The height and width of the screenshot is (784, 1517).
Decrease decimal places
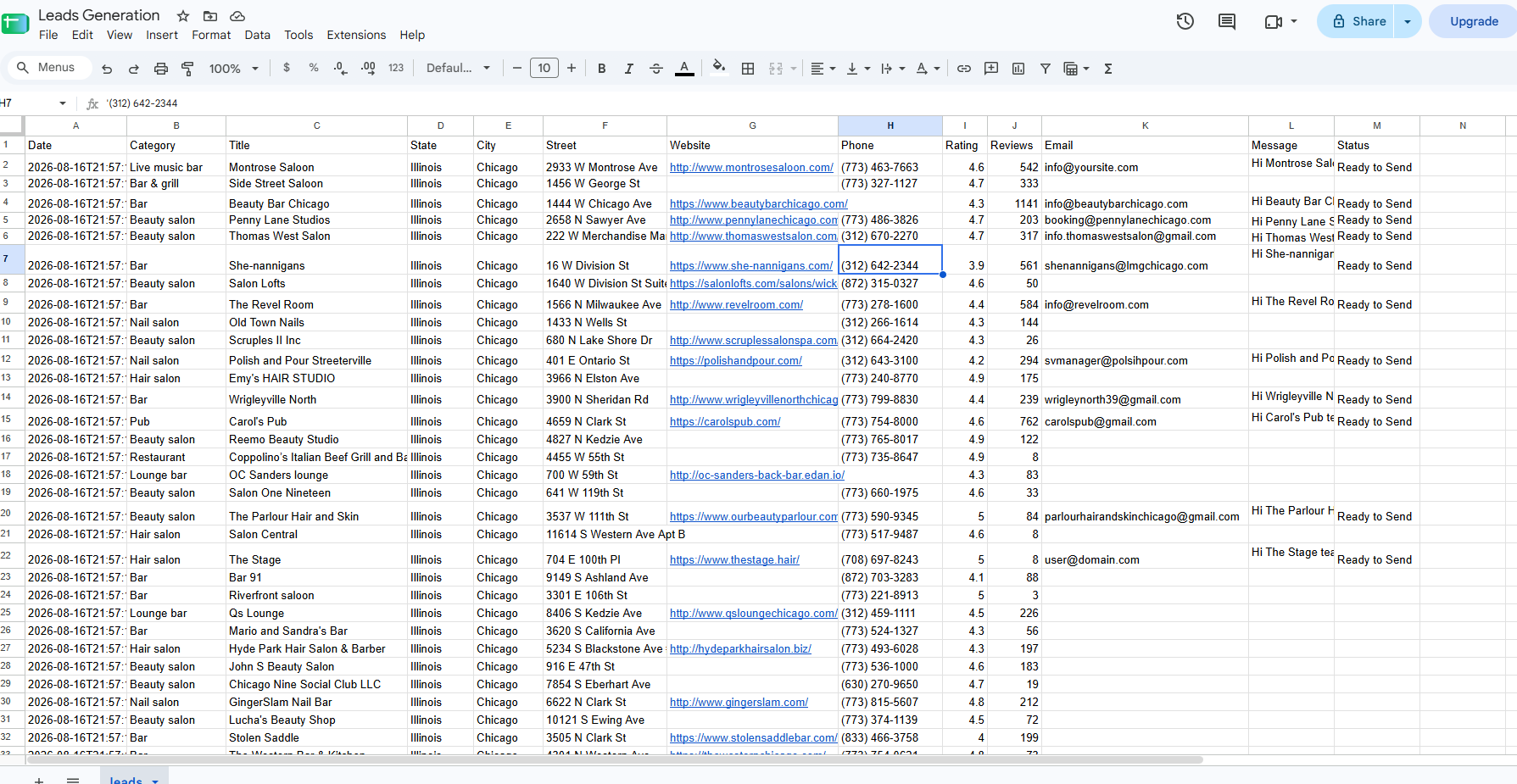click(x=340, y=68)
